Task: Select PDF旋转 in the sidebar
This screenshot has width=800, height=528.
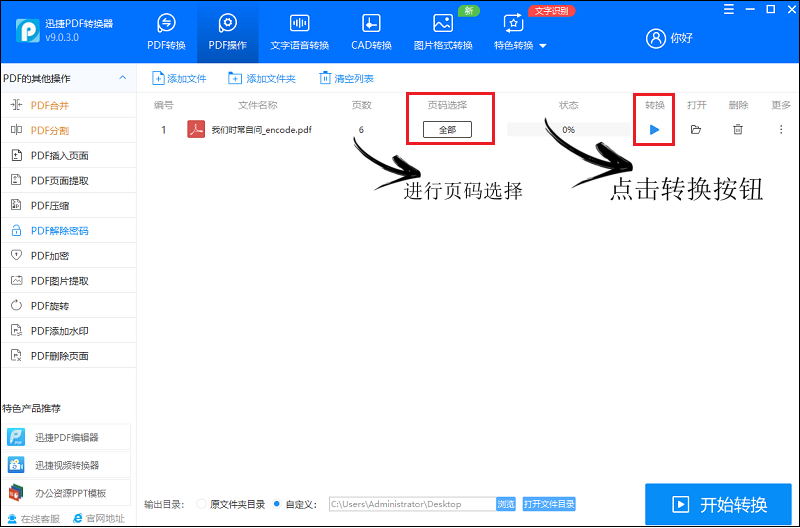Action: pyautogui.click(x=68, y=305)
